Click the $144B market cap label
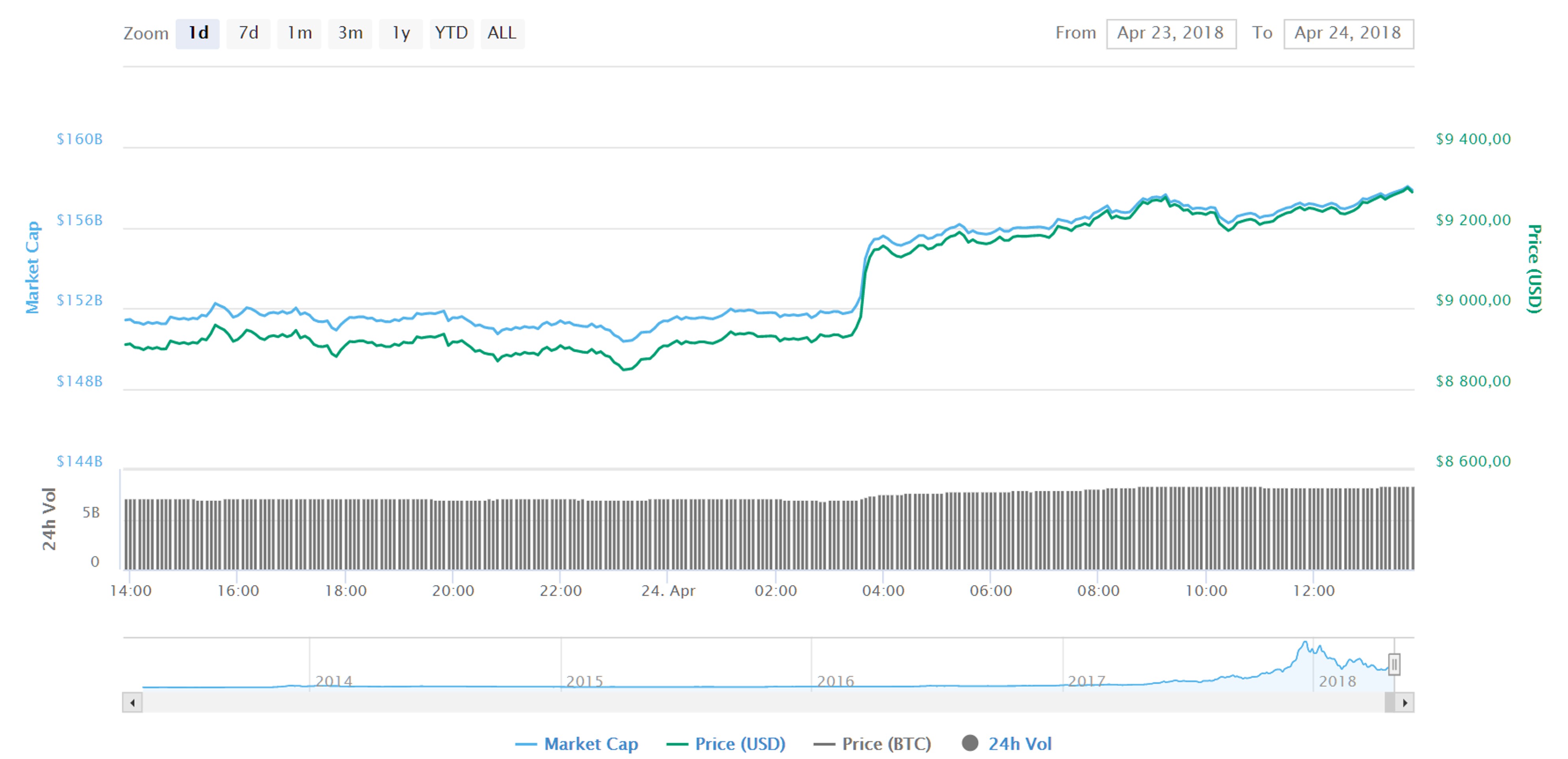1568x759 pixels. coord(80,461)
